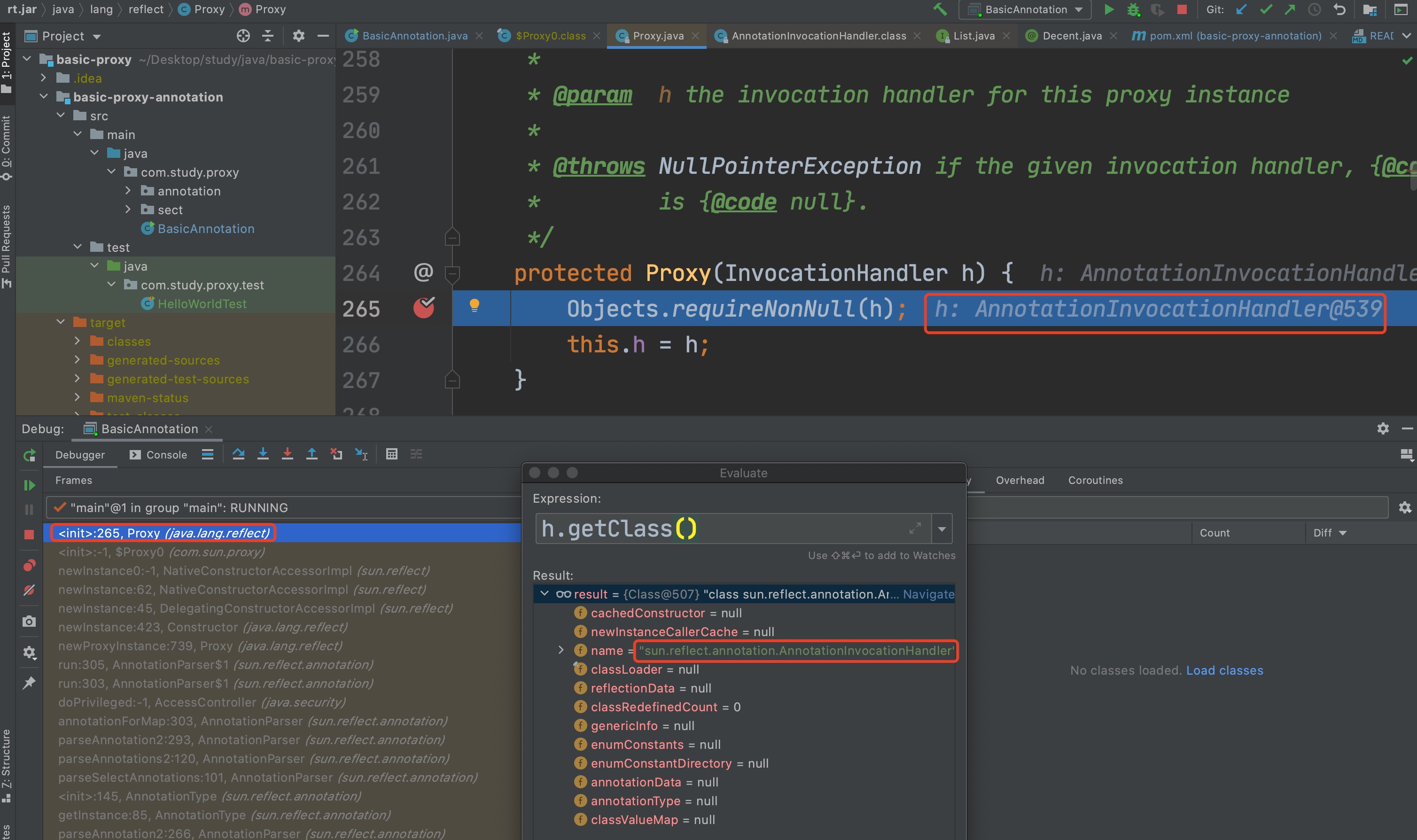
Task: Click the Evaluate Expression calculator icon
Action: pos(391,454)
